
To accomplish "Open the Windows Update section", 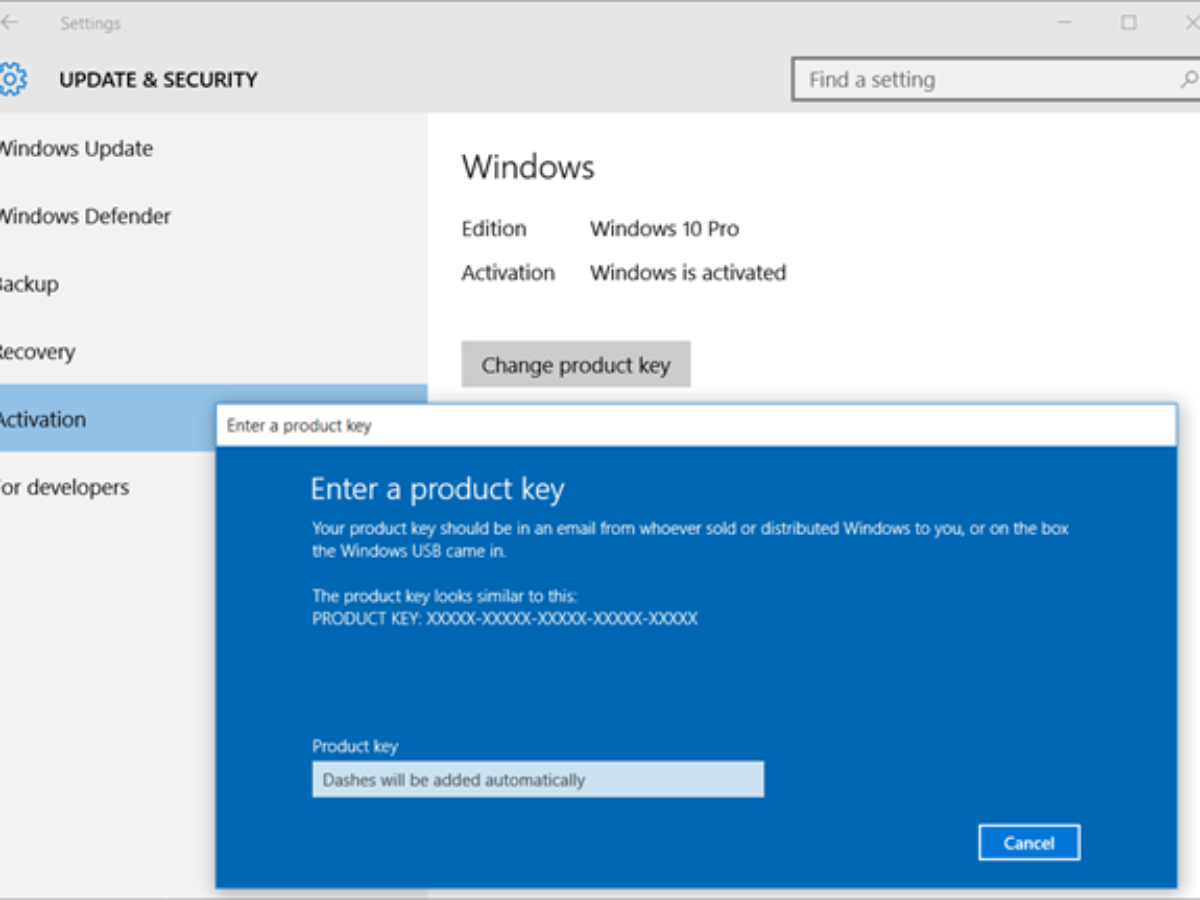I will [x=213, y=148].
